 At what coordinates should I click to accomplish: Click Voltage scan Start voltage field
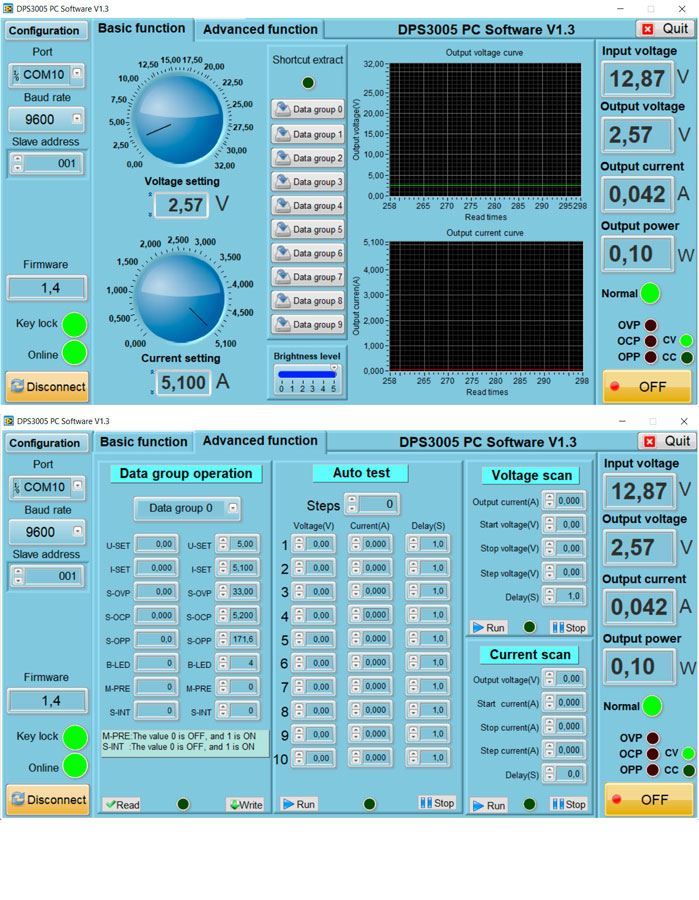coord(569,524)
